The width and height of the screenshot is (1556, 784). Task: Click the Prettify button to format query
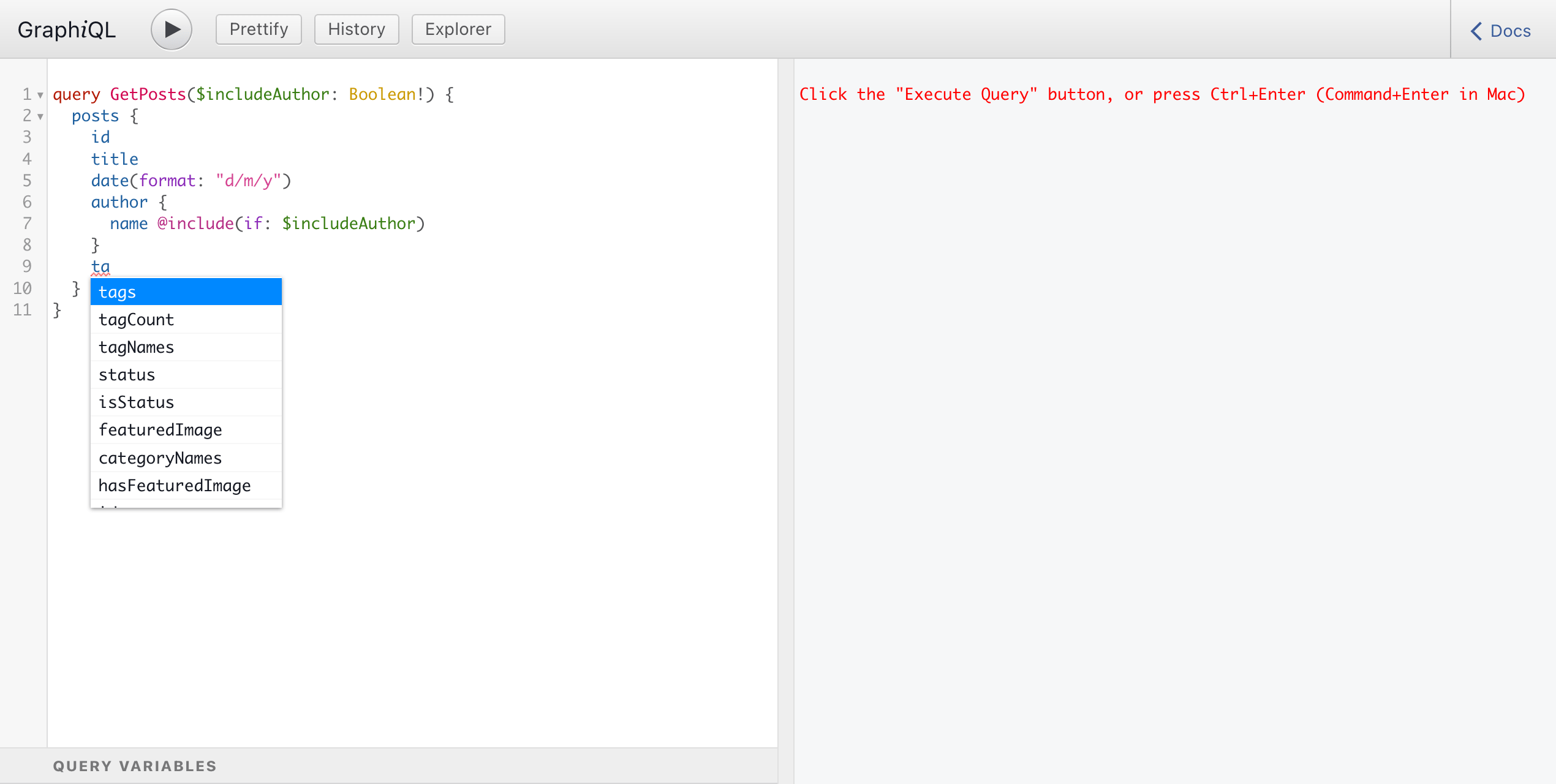pos(257,29)
